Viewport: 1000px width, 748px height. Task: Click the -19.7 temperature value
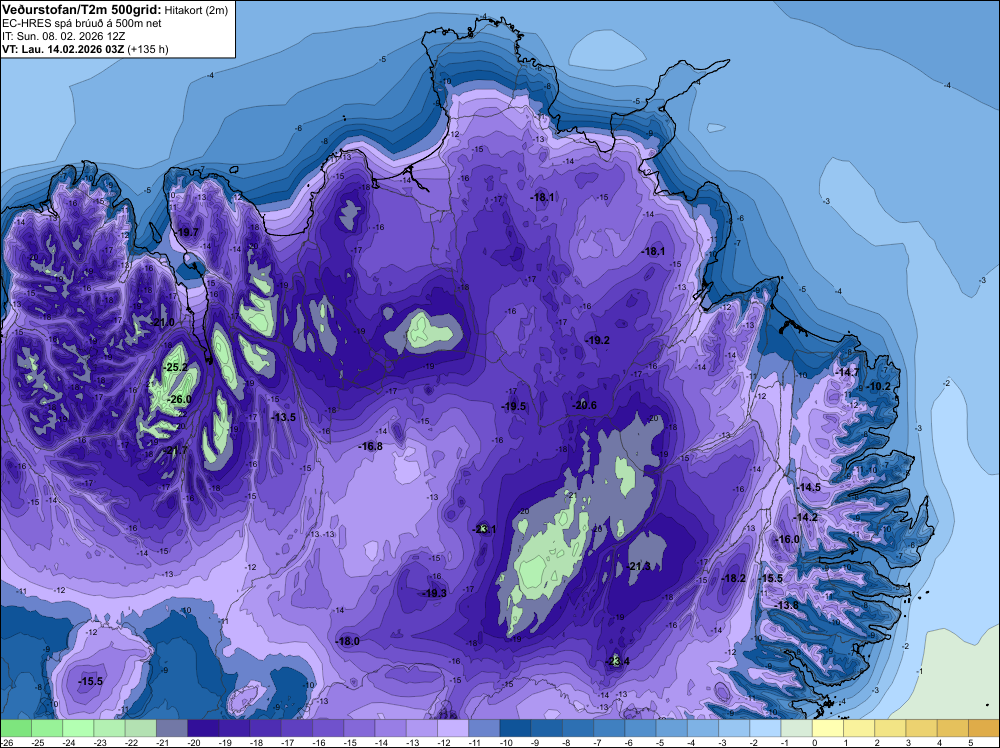pyautogui.click(x=188, y=232)
